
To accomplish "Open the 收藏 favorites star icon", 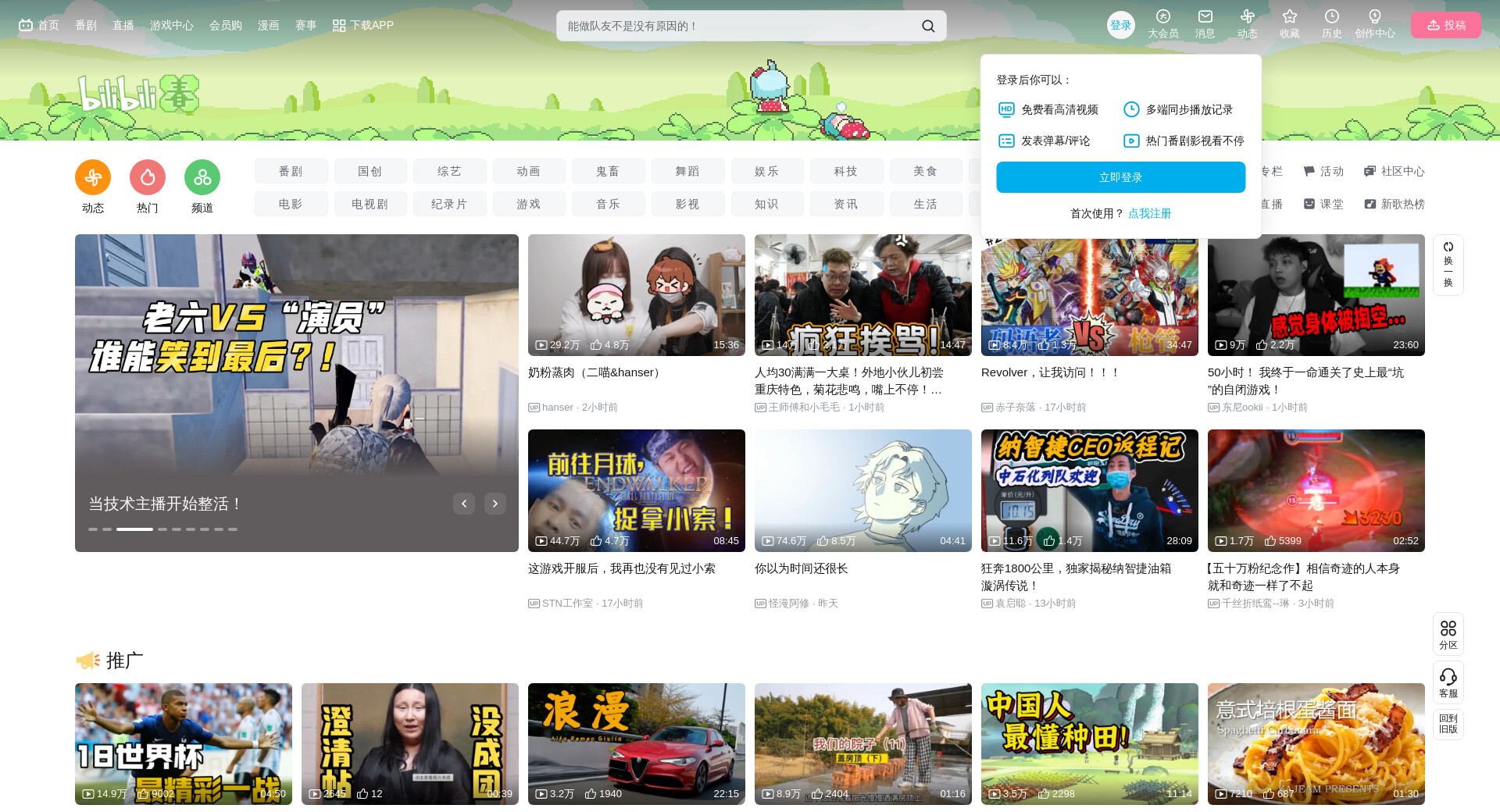I will coord(1289,24).
